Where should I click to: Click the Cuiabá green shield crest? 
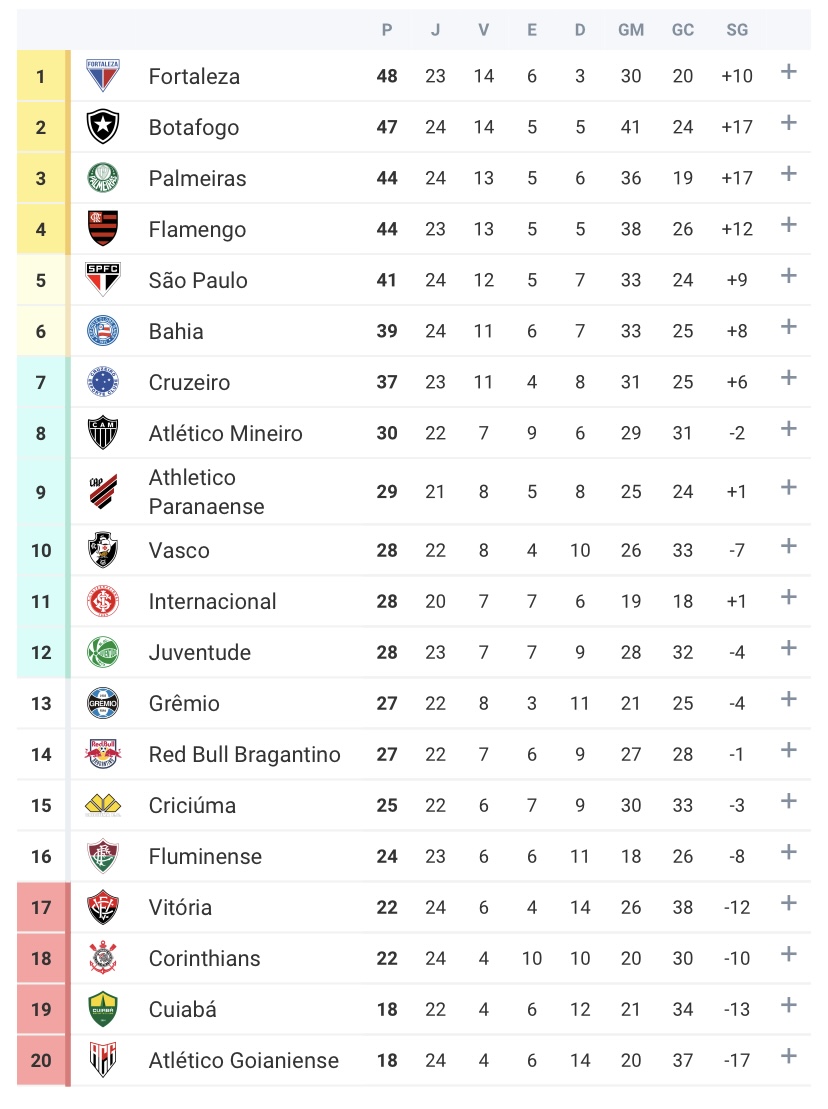pyautogui.click(x=103, y=1009)
